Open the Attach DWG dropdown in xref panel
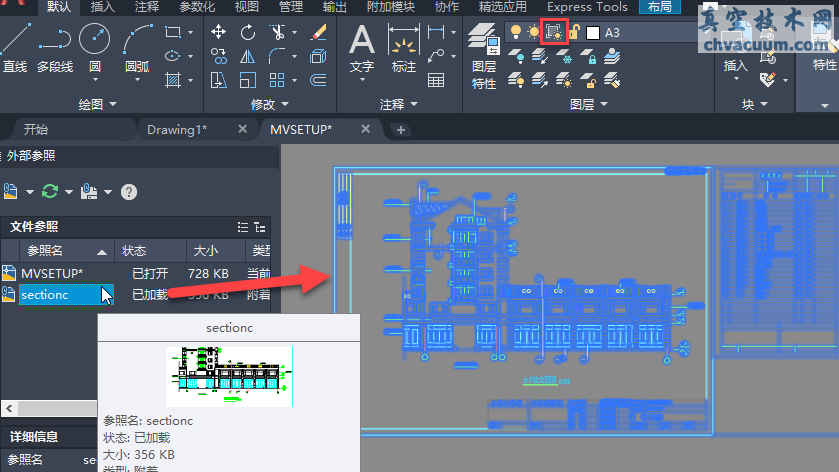 point(29,192)
